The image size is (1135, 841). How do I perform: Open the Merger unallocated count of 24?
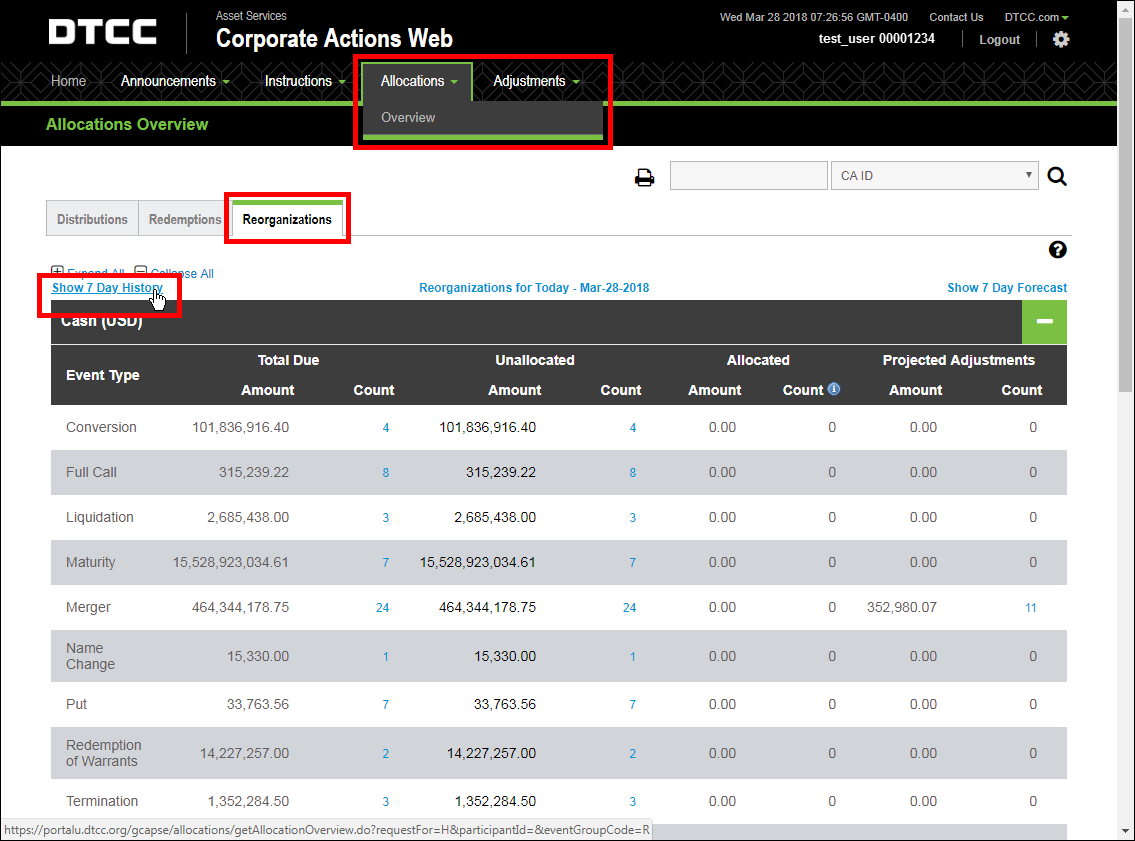[629, 607]
